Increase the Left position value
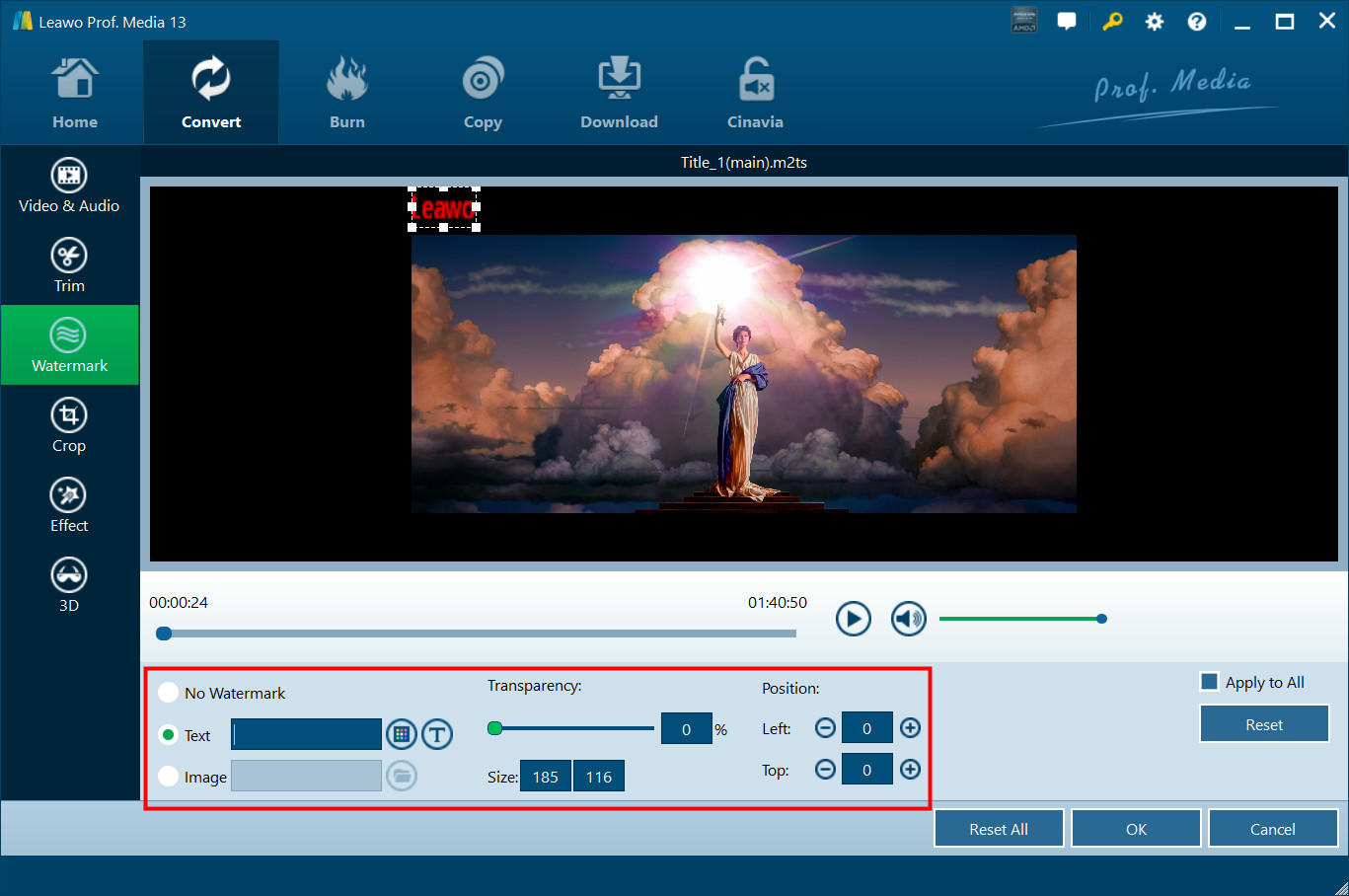 pyautogui.click(x=910, y=728)
